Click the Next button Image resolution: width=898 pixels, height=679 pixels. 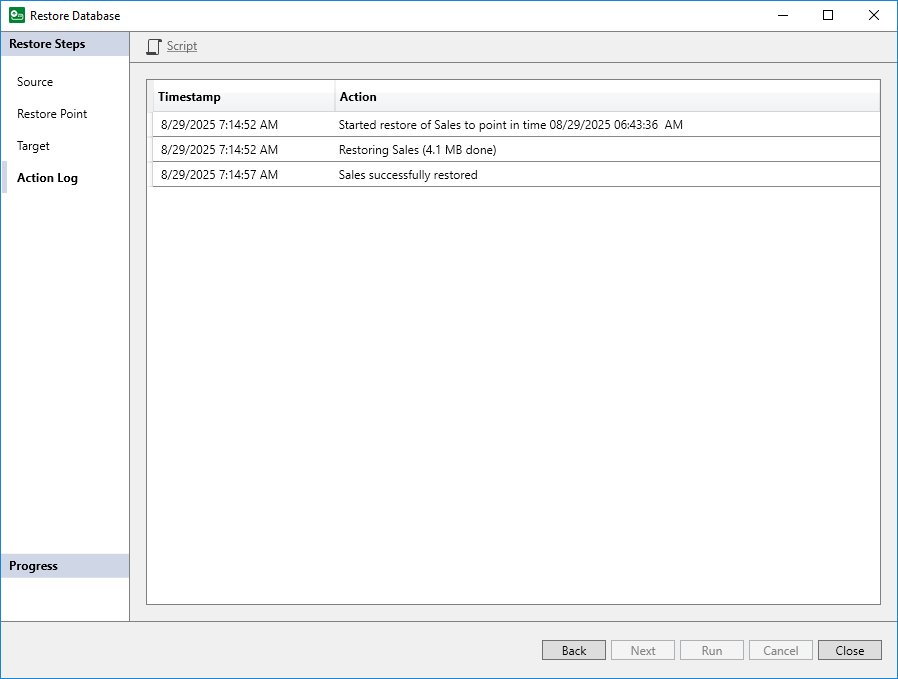click(x=642, y=650)
